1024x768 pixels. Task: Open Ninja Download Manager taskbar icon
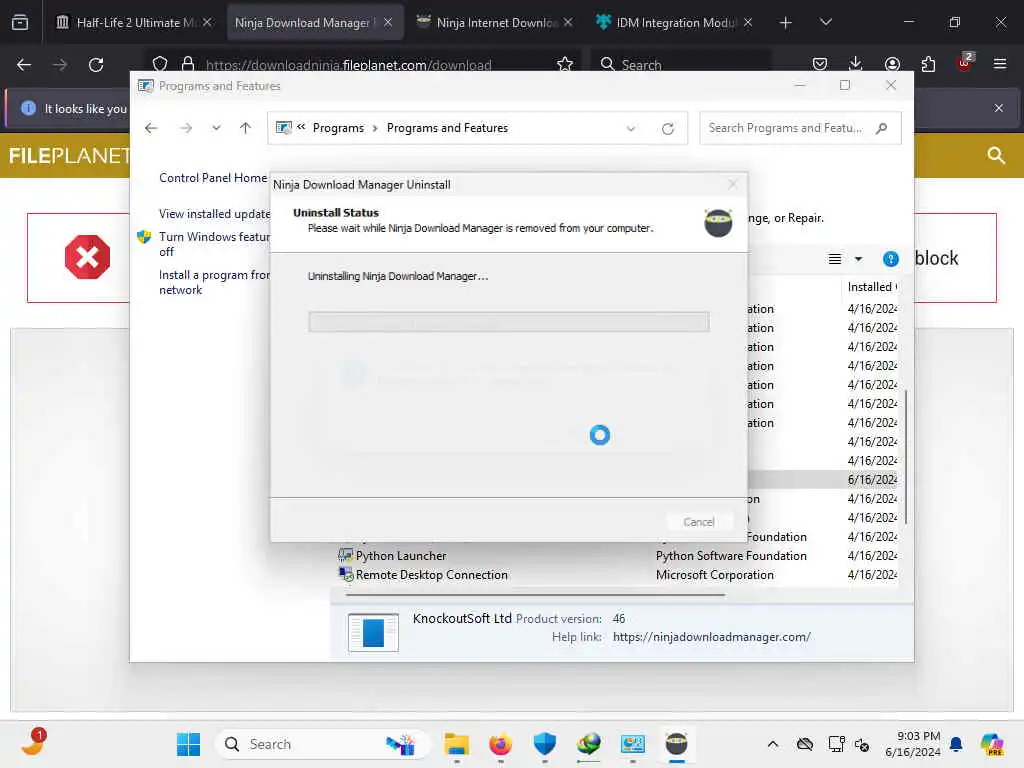[677, 744]
